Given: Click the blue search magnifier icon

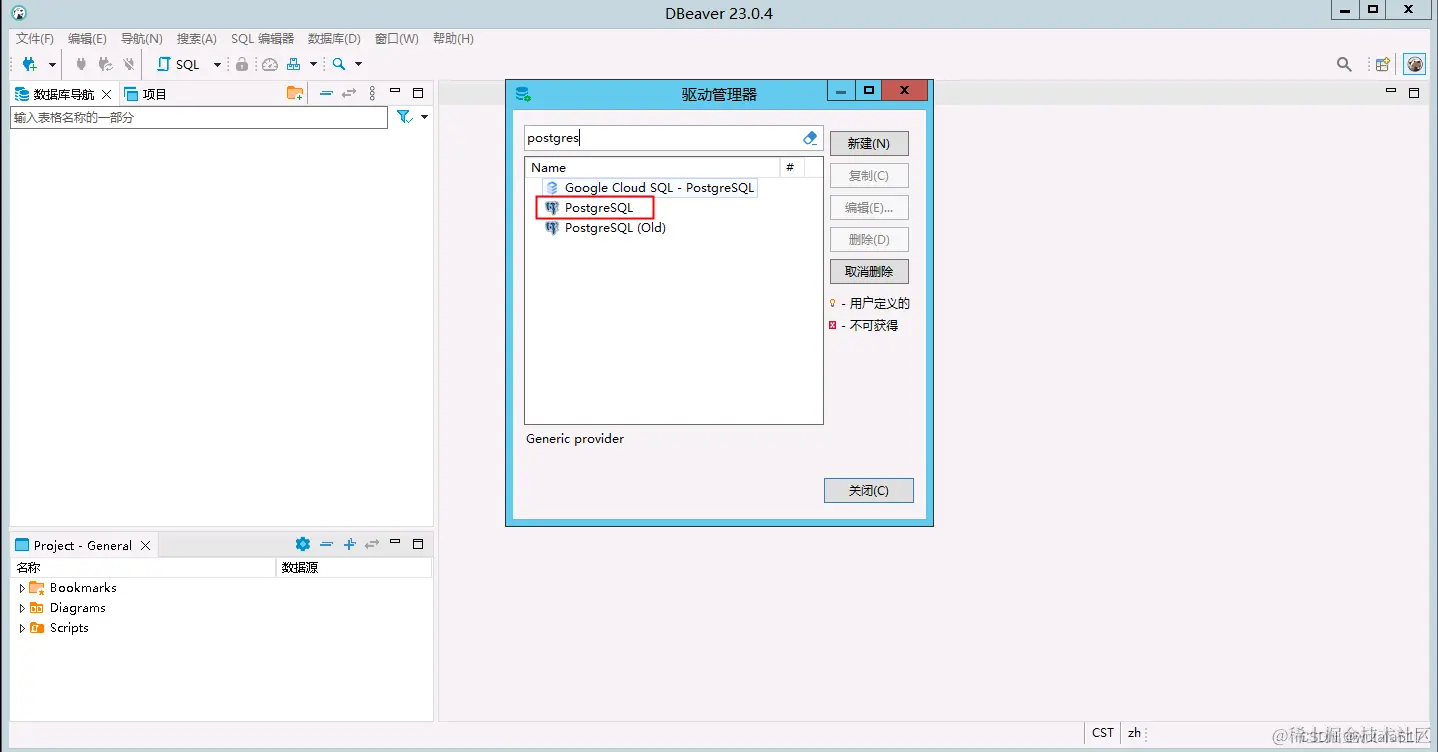Looking at the screenshot, I should tap(339, 64).
